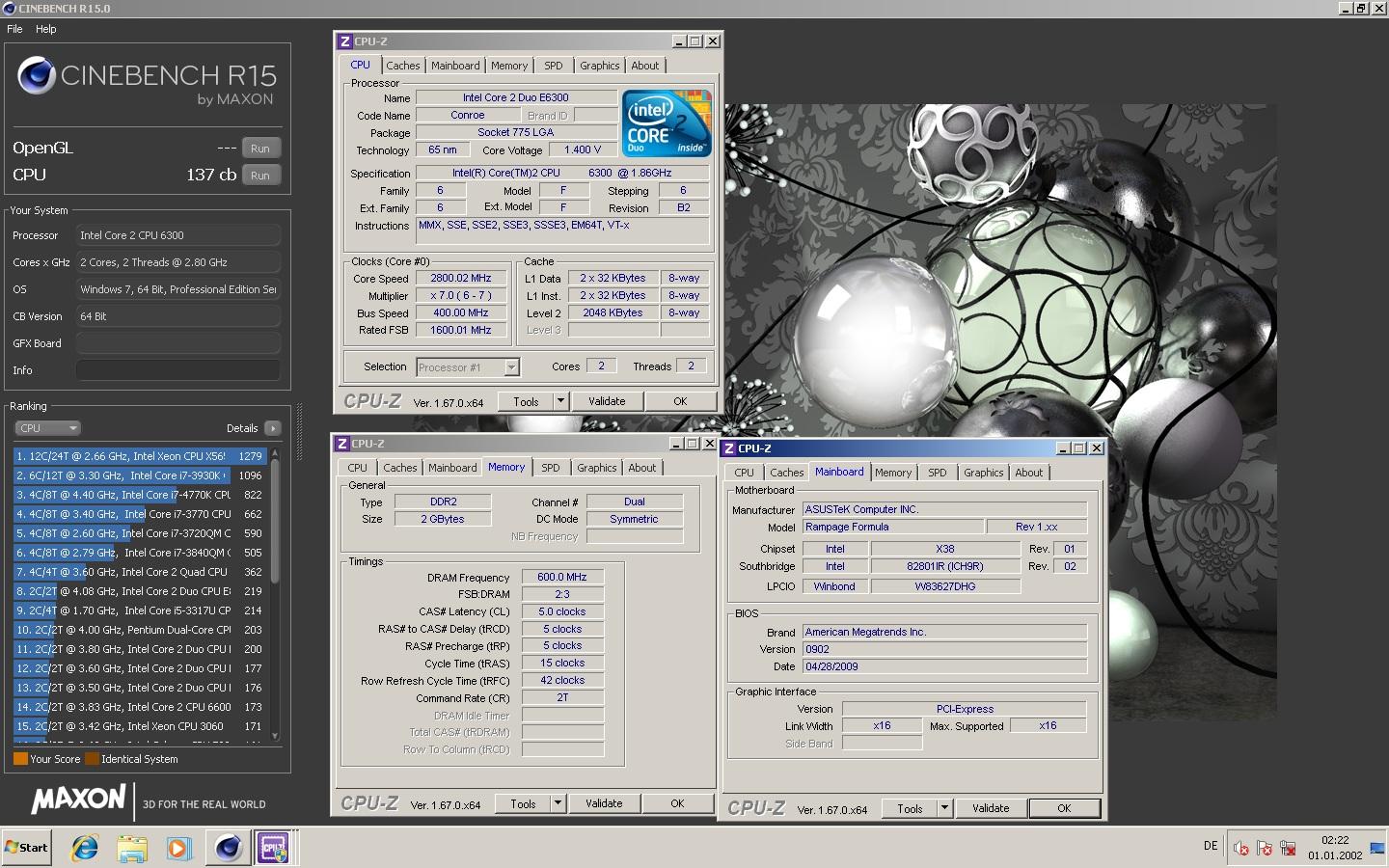Select ranking entry 10 Pentium Dual-Core
Image resolution: width=1389 pixels, height=868 pixels.
[x=140, y=630]
